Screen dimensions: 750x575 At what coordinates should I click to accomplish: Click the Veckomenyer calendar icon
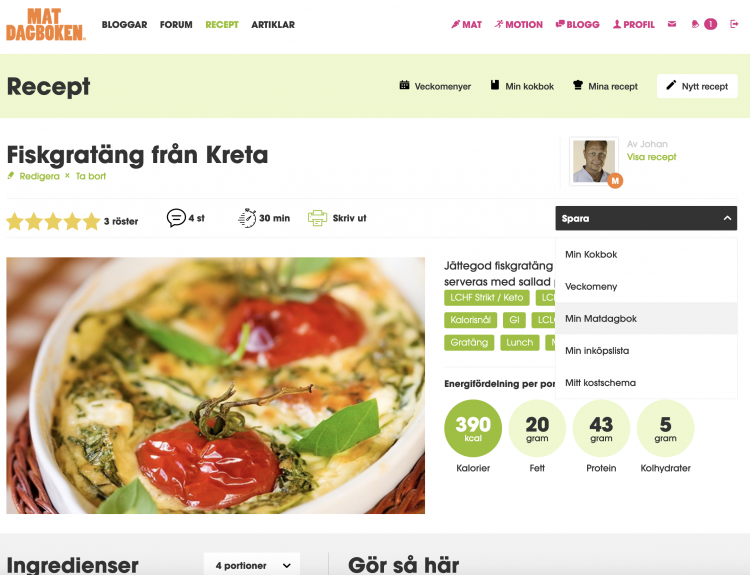(404, 85)
